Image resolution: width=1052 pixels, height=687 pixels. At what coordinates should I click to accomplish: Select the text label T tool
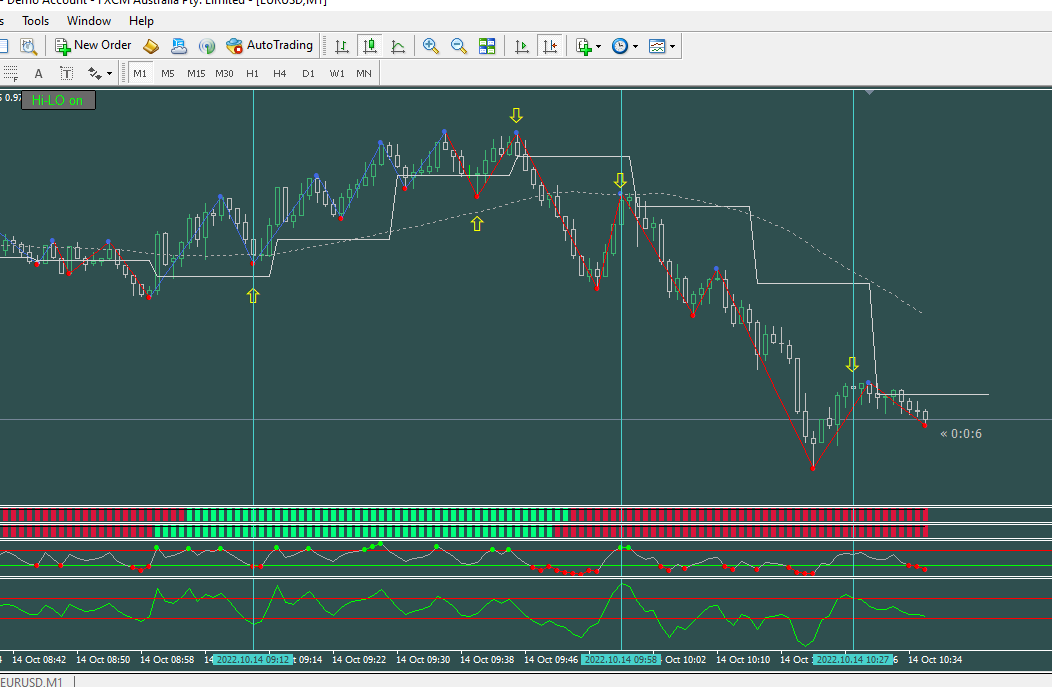(x=66, y=73)
